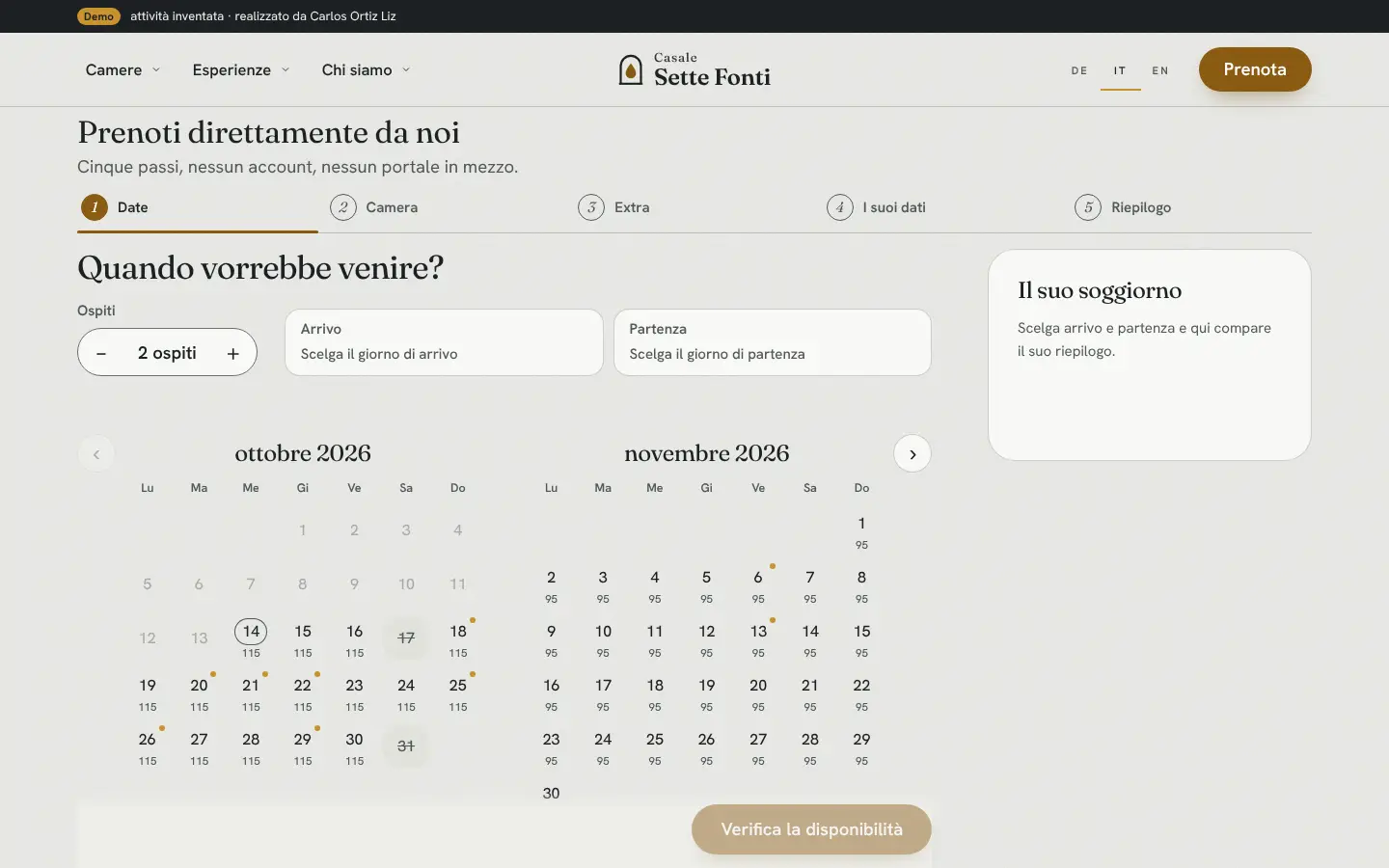This screenshot has width=1389, height=868.
Task: Decrease guest count with the minus button
Action: pos(101,353)
